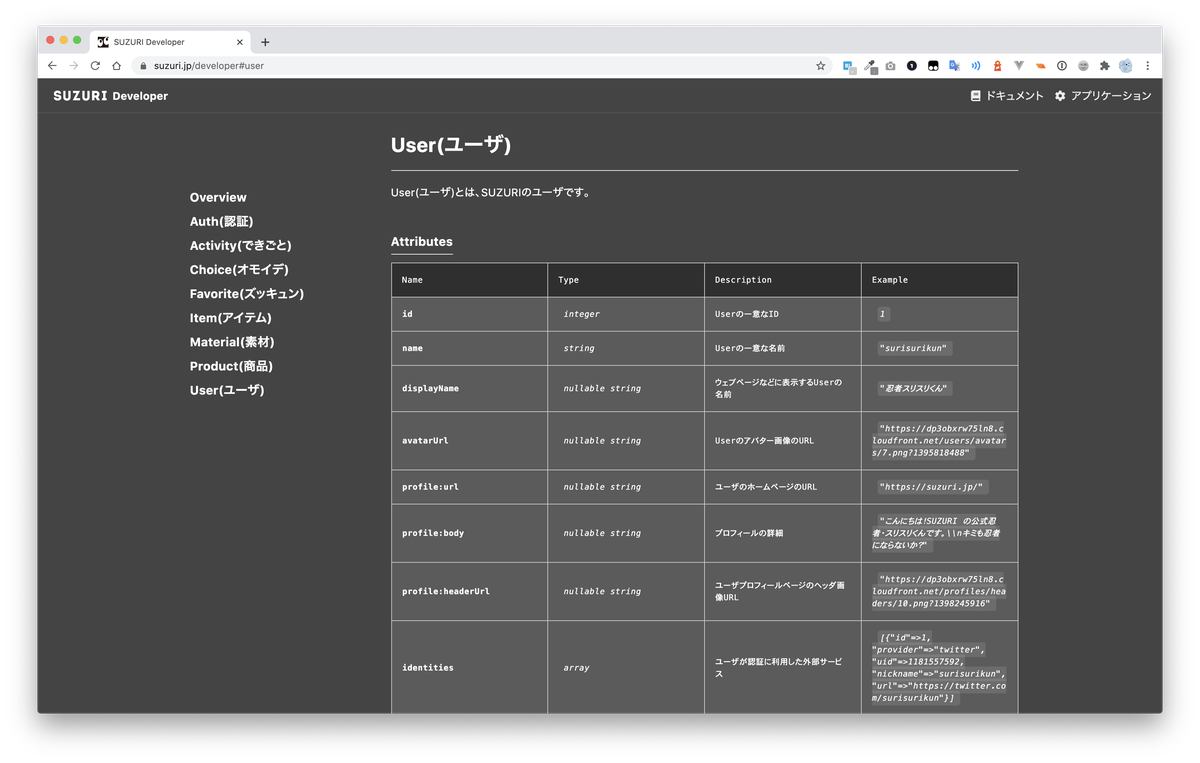Open the puzzle-piece Extensions icon
Viewport: 1200px width, 763px height.
[1103, 65]
